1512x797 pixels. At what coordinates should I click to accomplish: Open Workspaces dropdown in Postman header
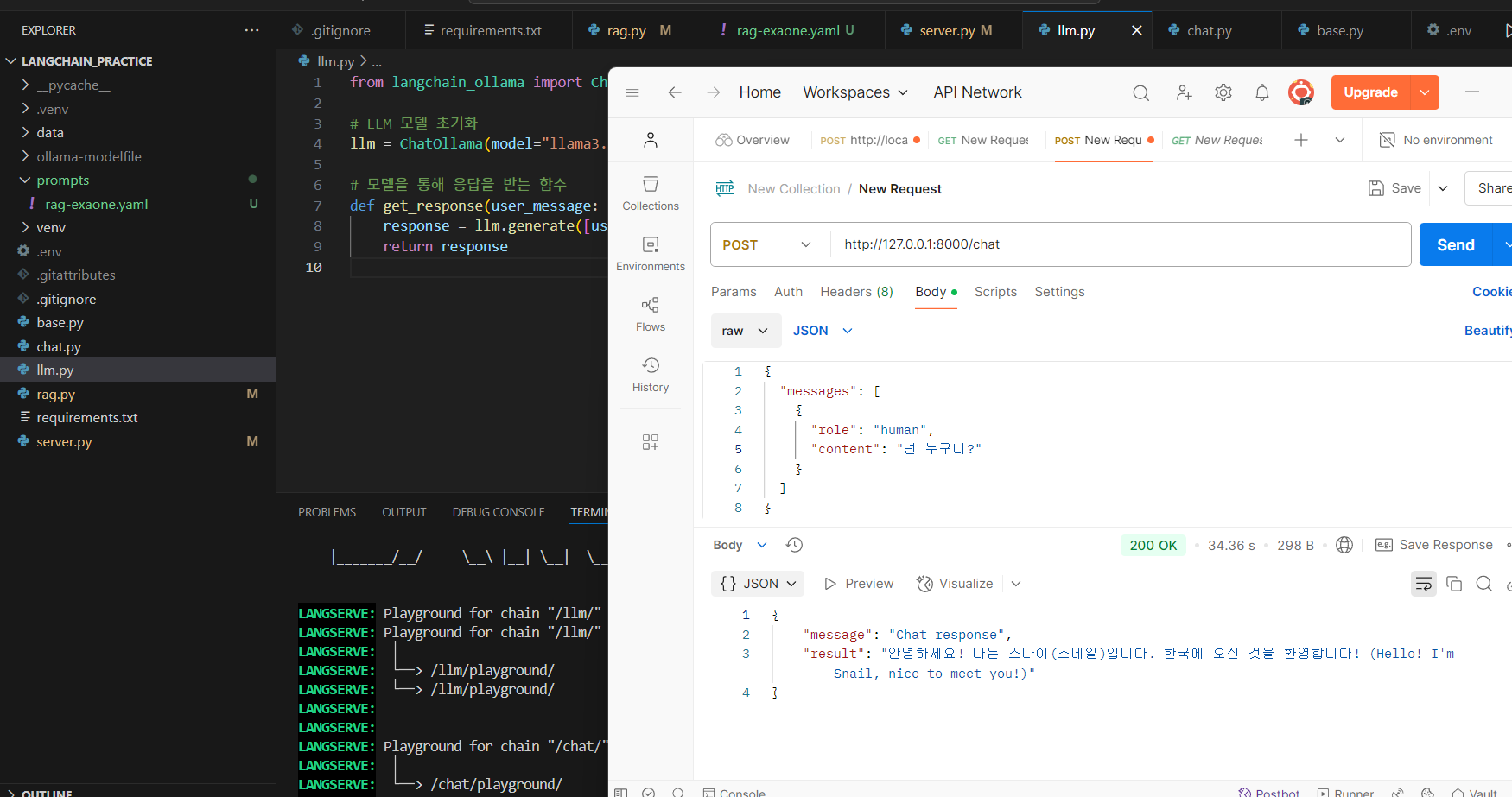[x=855, y=92]
